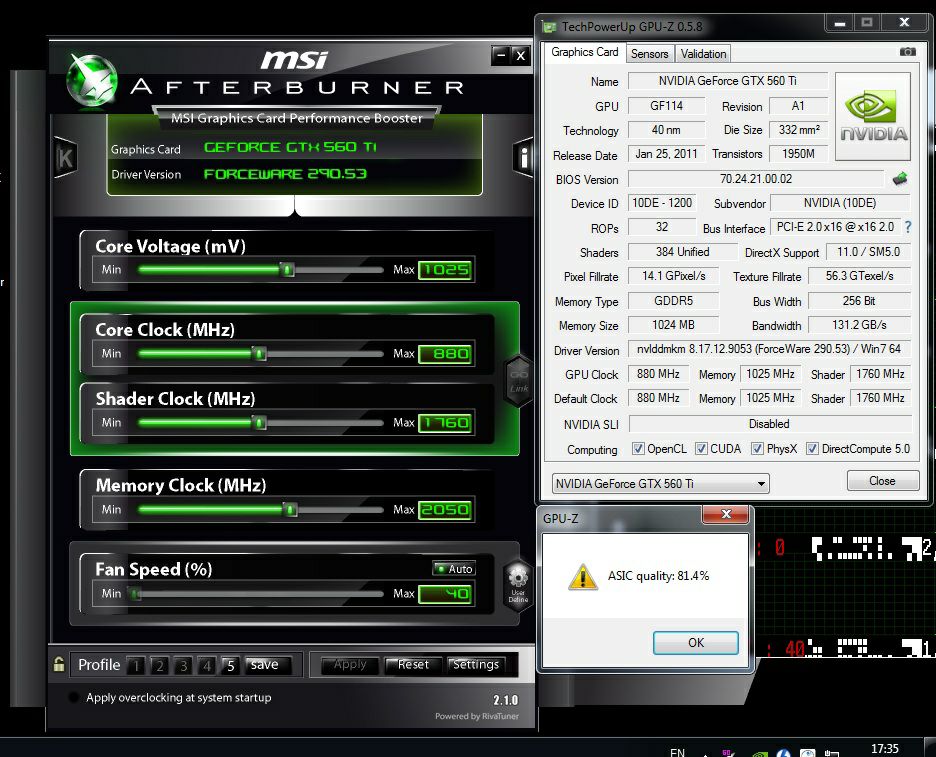The image size is (936, 757).
Task: Click the Core Voltage value box 1025
Action: pyautogui.click(x=445, y=270)
